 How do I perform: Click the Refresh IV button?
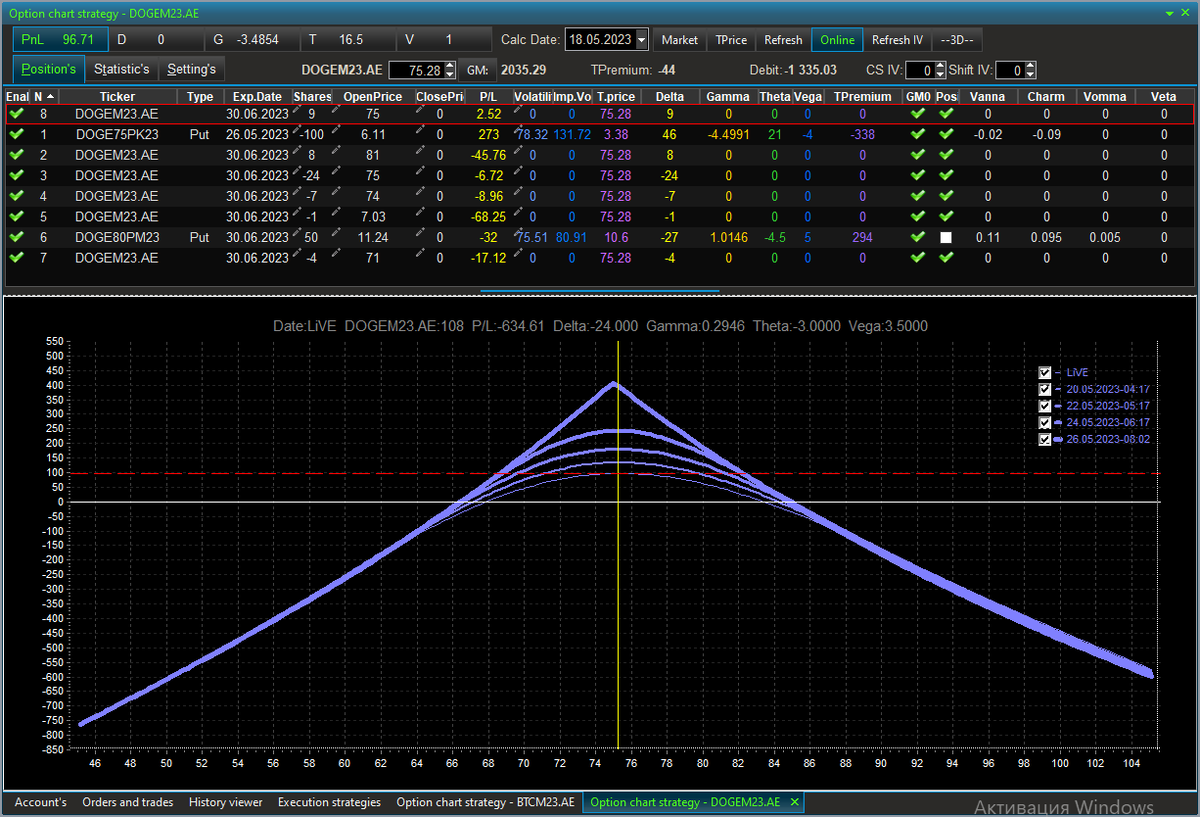click(897, 40)
